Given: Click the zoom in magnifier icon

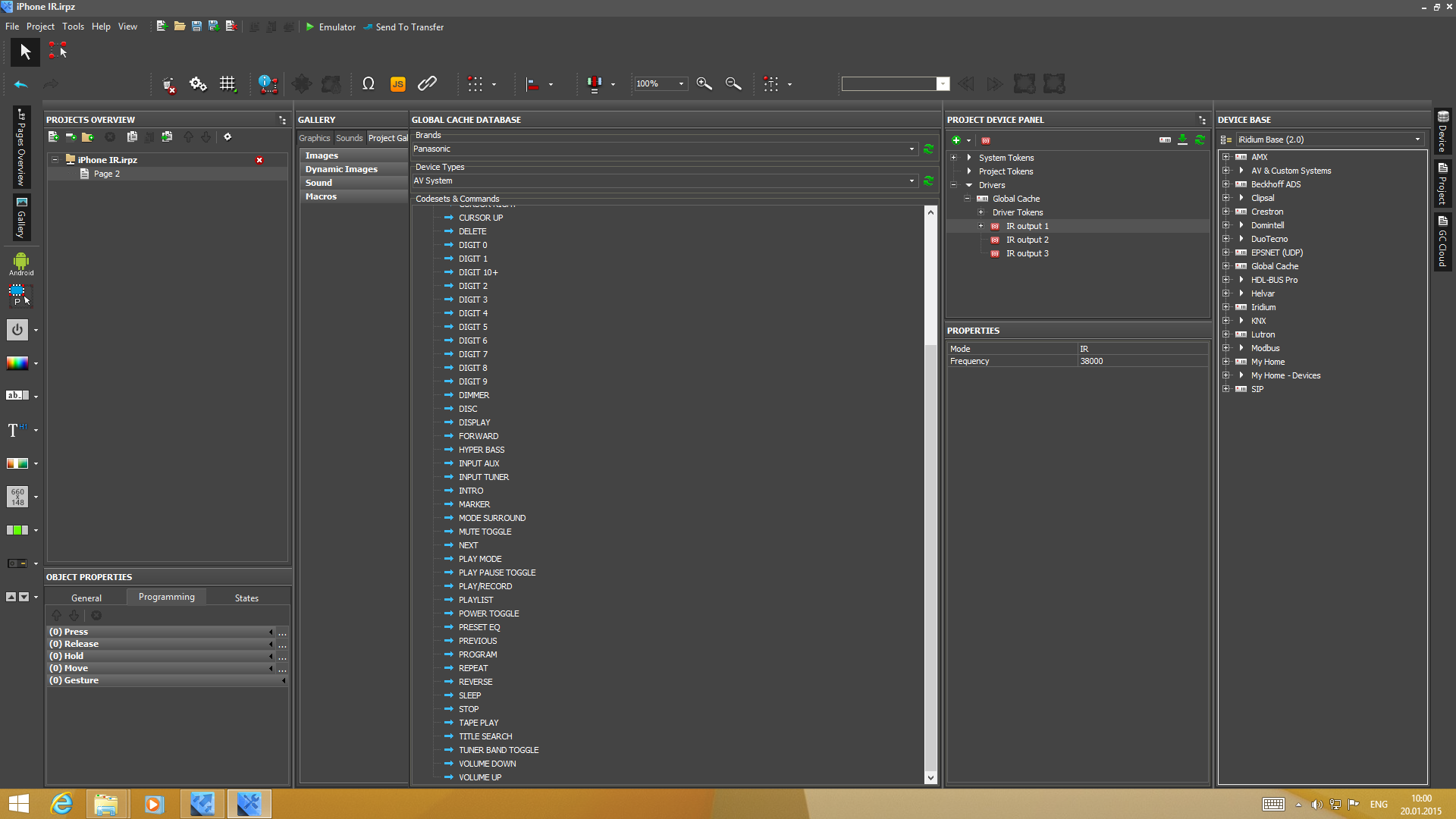Looking at the screenshot, I should tap(704, 84).
